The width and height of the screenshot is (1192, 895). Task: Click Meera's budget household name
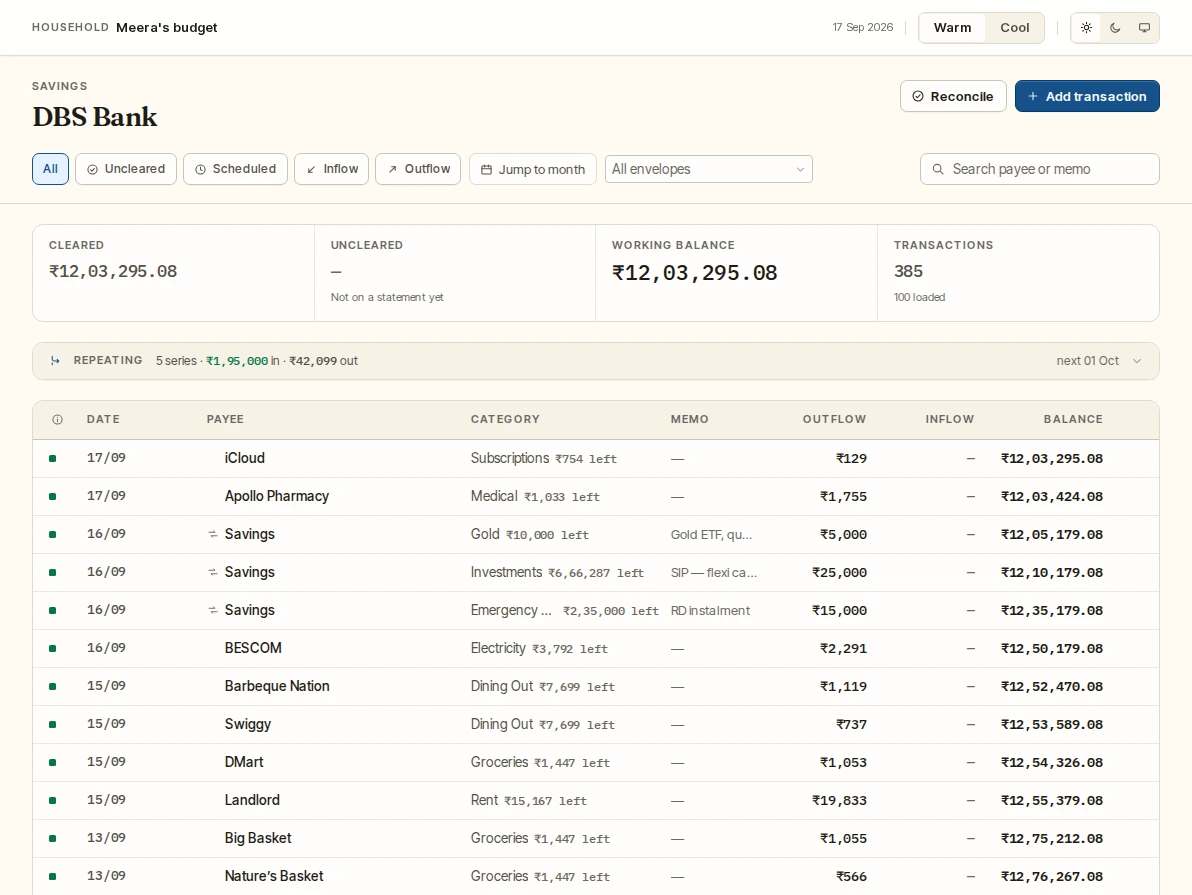[x=166, y=27]
